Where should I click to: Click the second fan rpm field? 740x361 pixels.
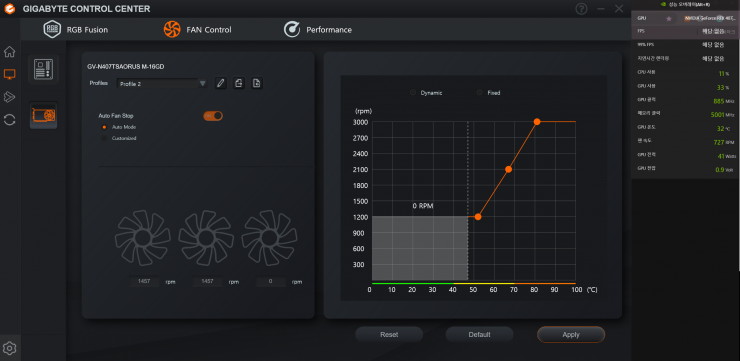tap(207, 282)
